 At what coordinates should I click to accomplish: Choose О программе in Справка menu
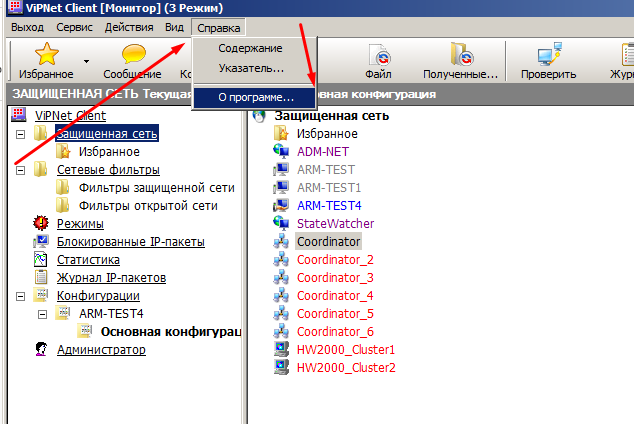256,98
